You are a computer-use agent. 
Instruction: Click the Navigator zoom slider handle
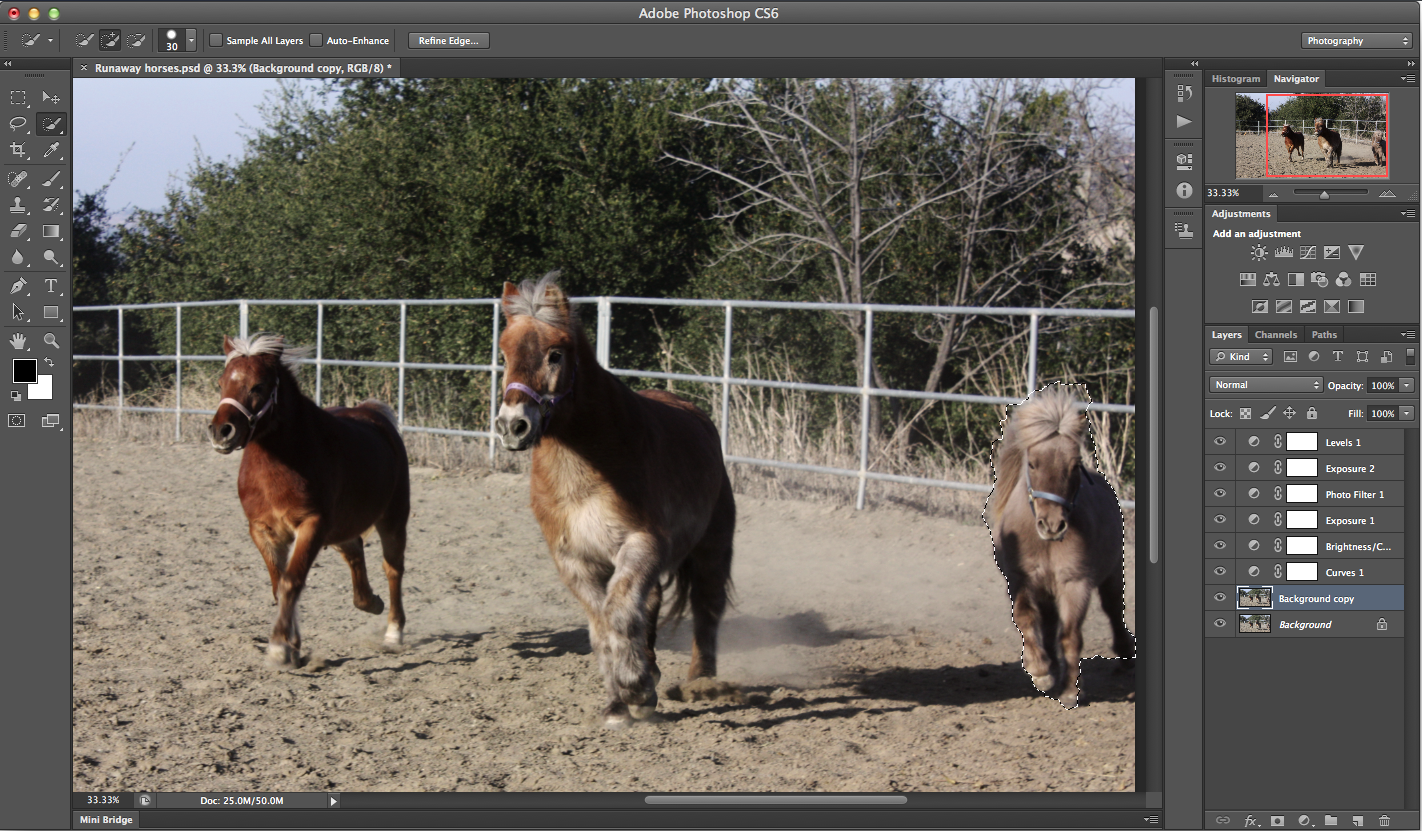pos(1323,194)
